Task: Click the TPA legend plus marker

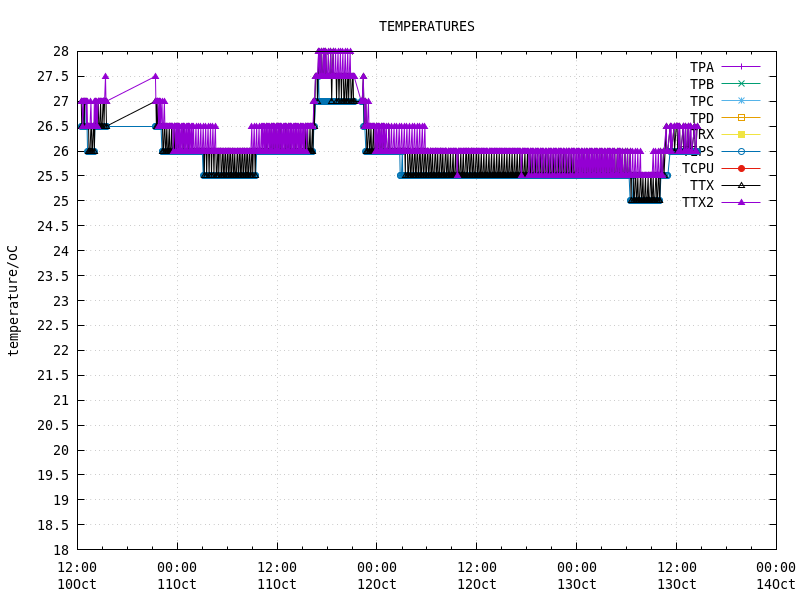Action: tap(741, 67)
